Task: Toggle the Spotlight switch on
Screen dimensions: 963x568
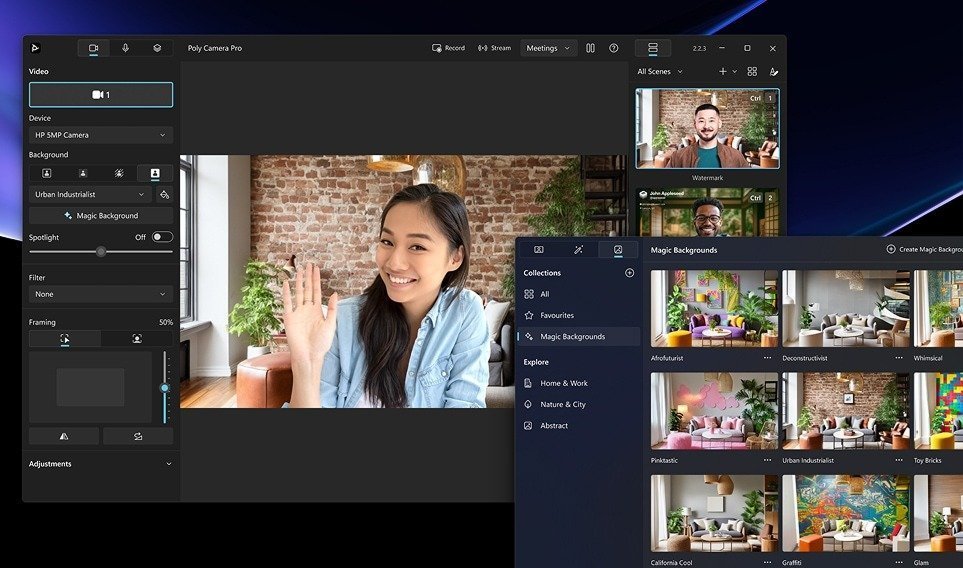Action: tap(162, 237)
